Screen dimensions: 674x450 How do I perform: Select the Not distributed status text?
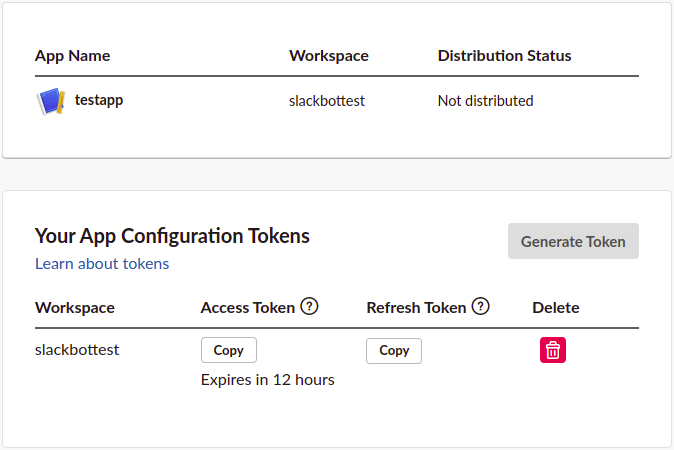pyautogui.click(x=485, y=101)
